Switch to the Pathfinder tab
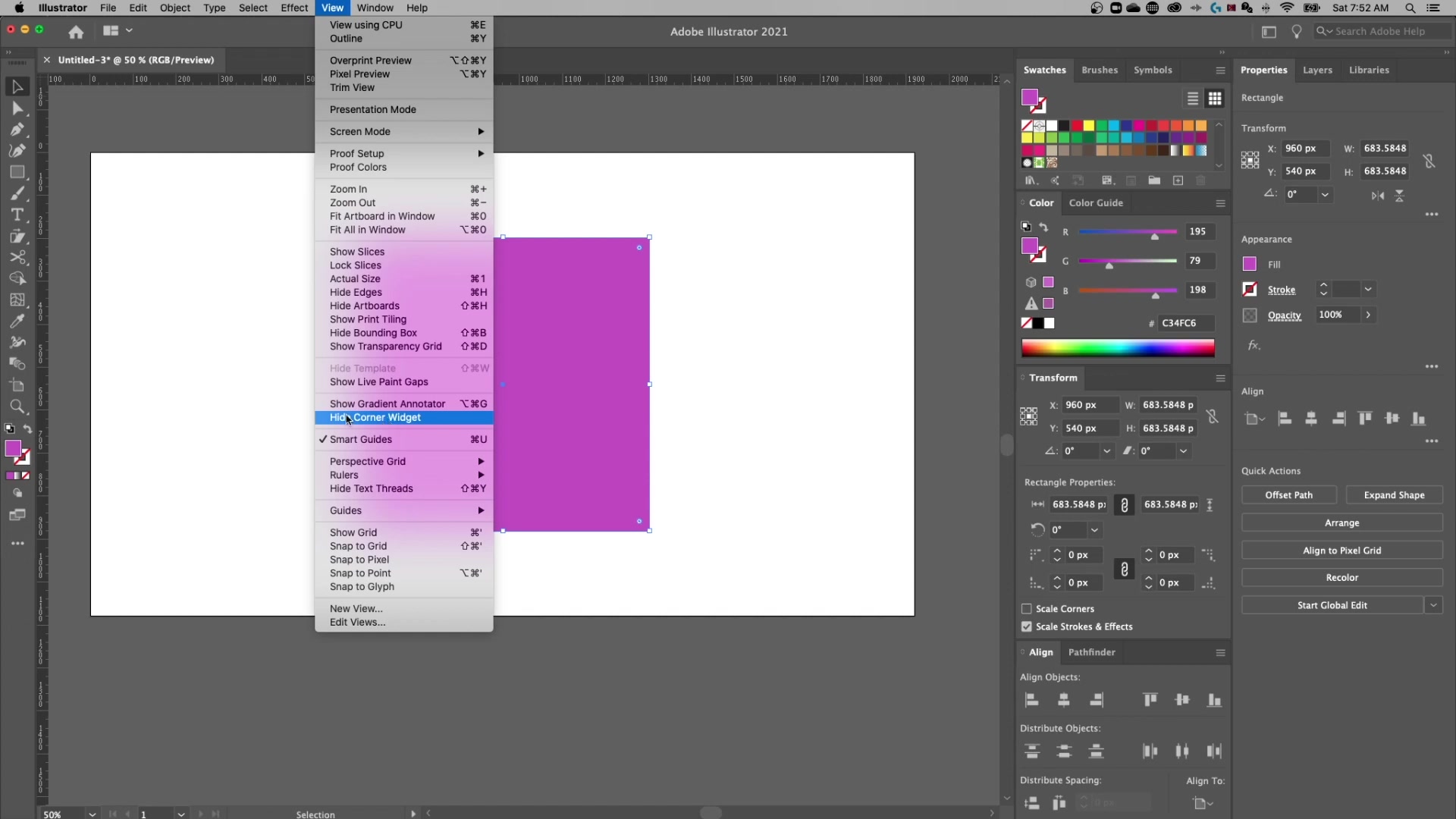Screen dimensions: 1456x819 1092,652
